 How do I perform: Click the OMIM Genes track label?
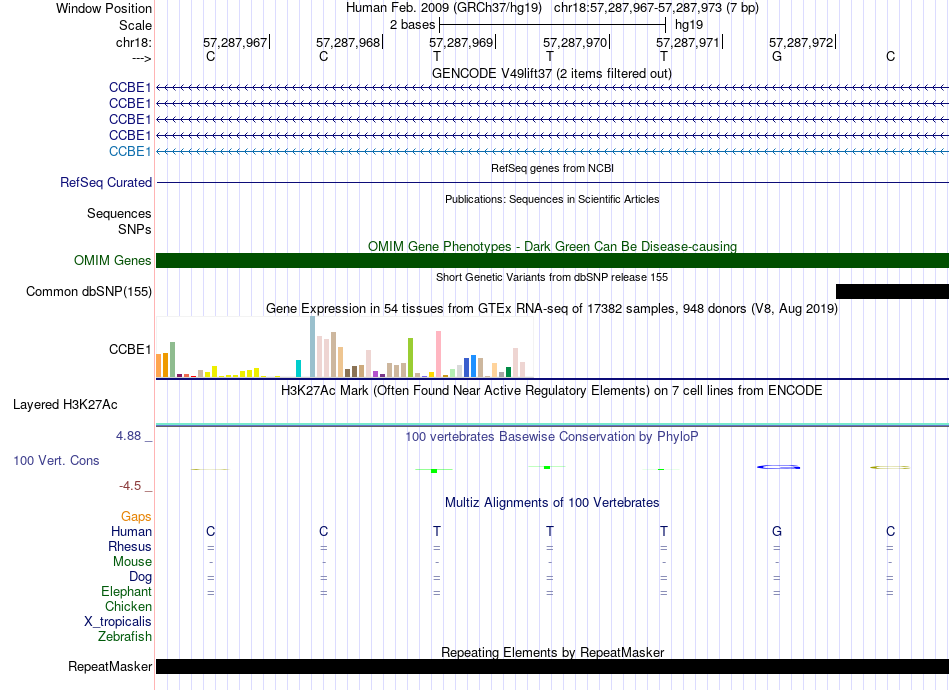click(x=113, y=260)
